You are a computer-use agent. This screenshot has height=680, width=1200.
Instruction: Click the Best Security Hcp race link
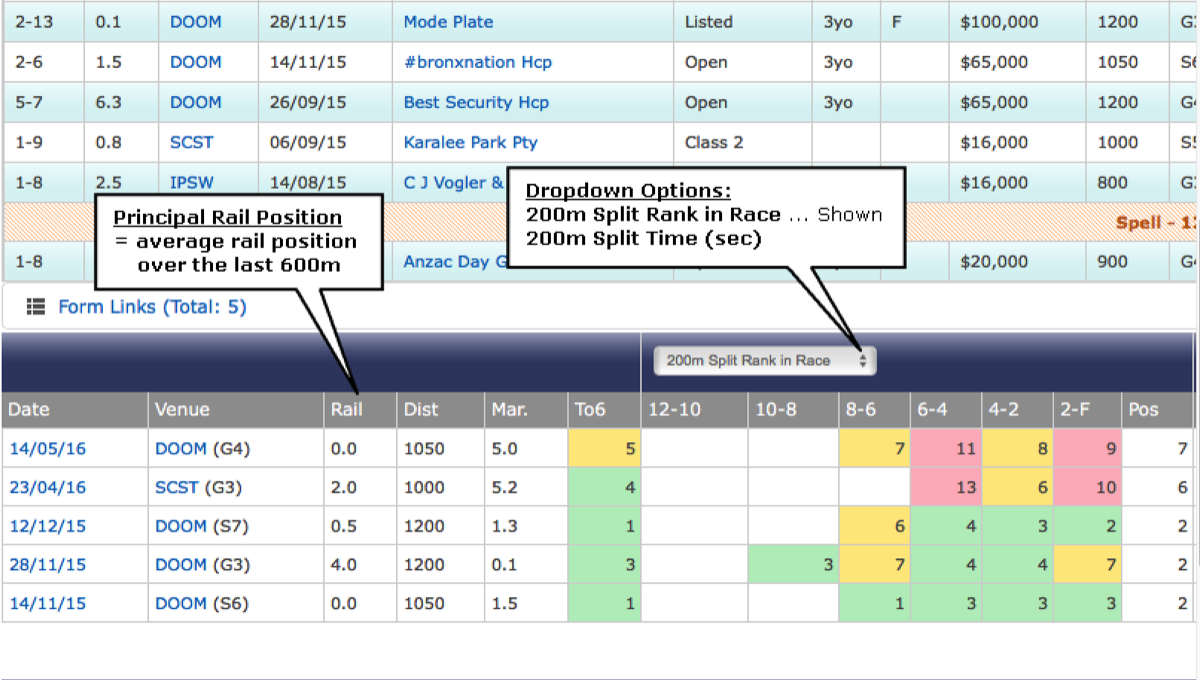click(475, 102)
